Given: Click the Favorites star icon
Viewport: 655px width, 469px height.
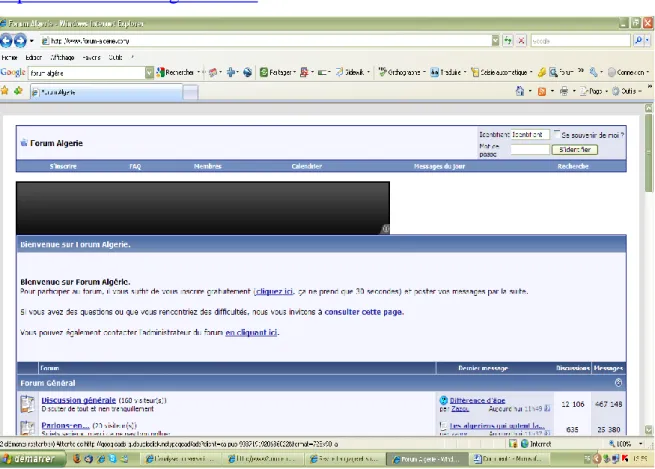Looking at the screenshot, I should click(x=5, y=90).
